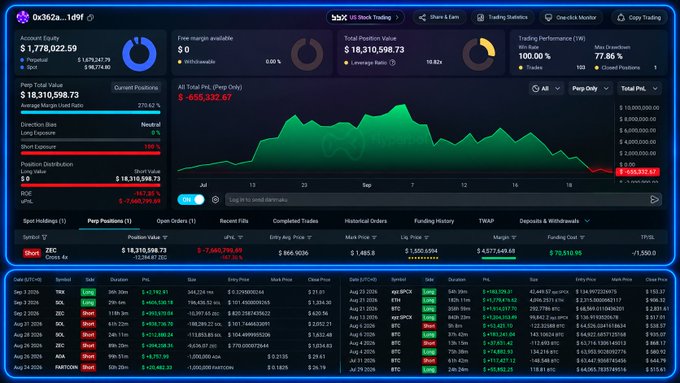Screen dimensions: 680x383
Task: Open the Recent Fills tab
Action: click(x=234, y=221)
